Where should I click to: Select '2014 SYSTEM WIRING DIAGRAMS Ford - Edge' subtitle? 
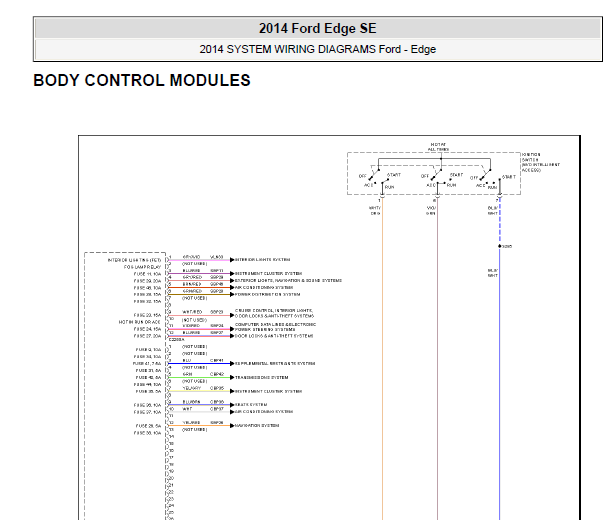317,49
